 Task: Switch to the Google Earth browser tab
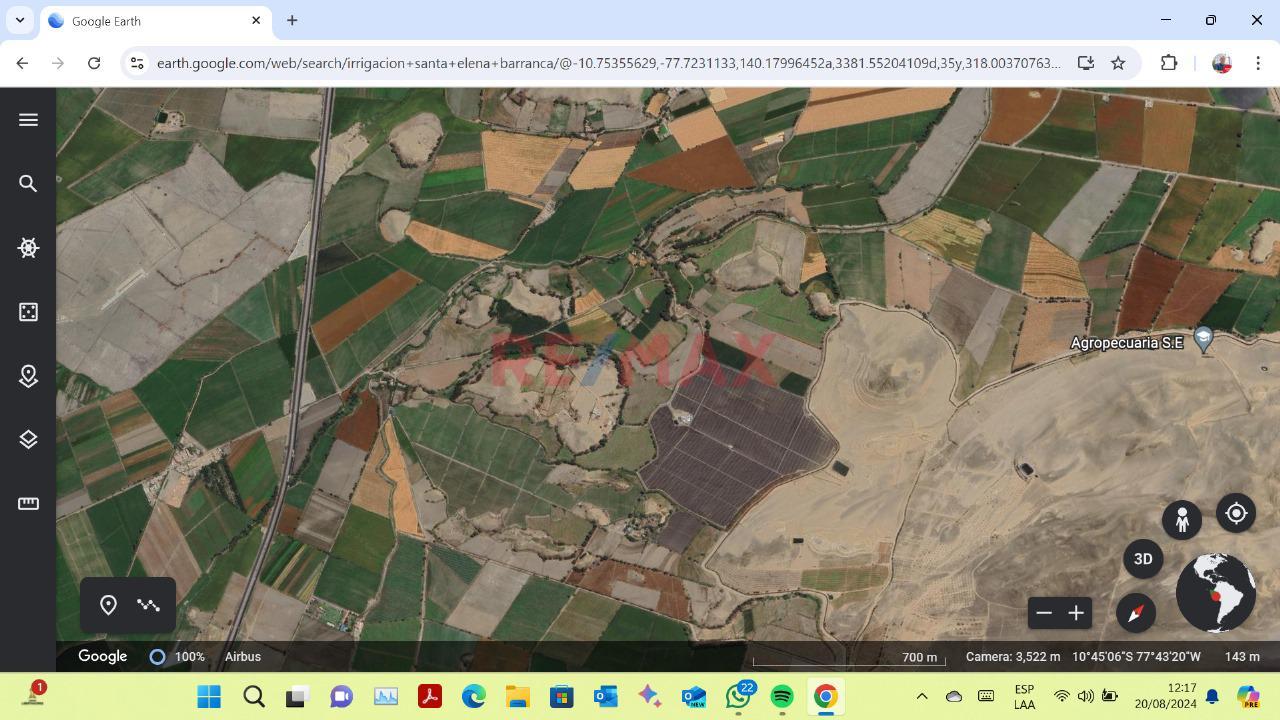(150, 20)
